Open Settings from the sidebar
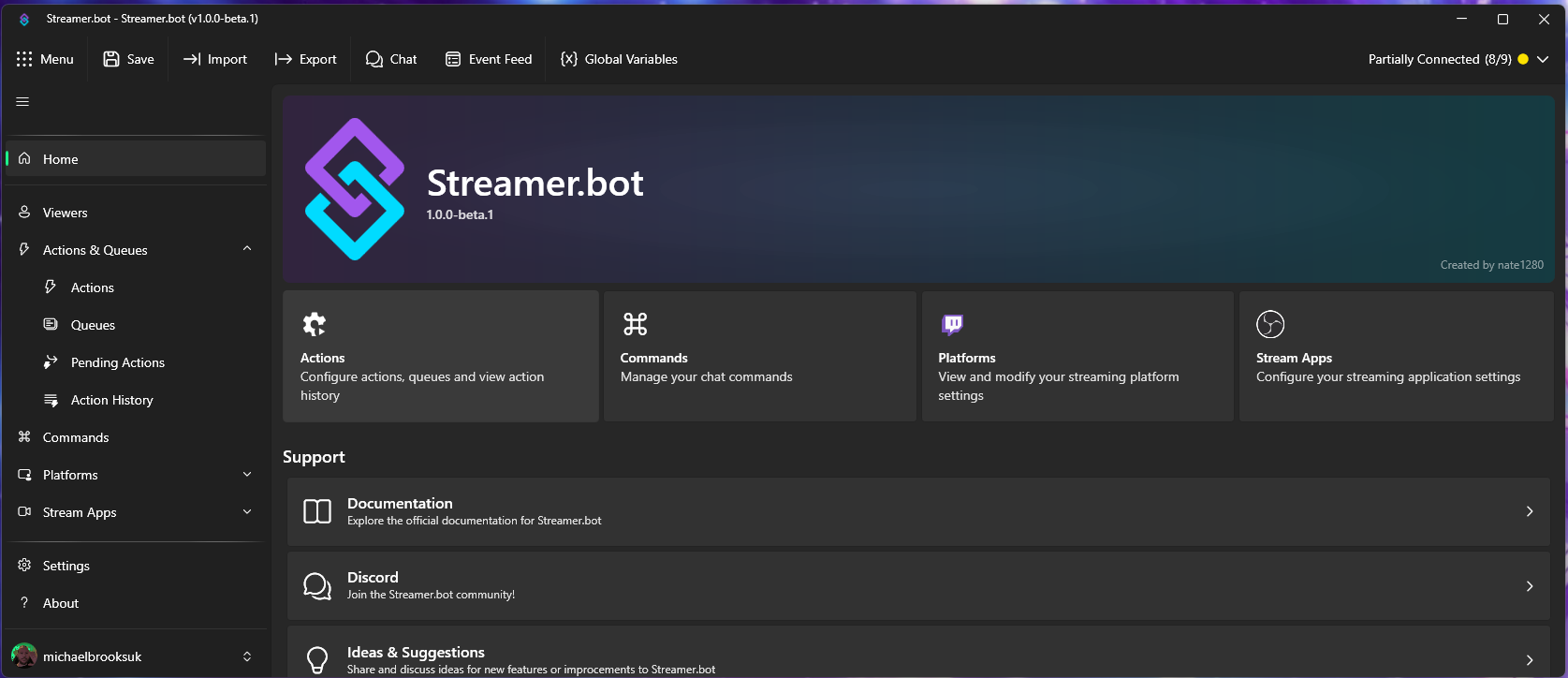The height and width of the screenshot is (678, 1568). point(136,566)
